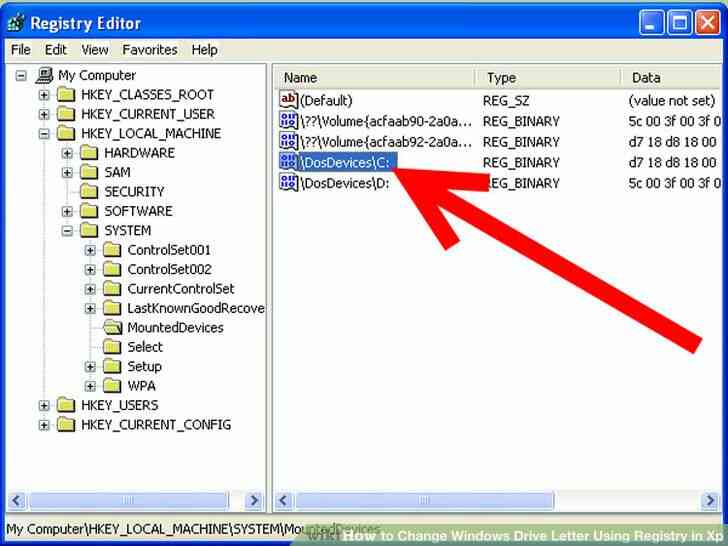Image resolution: width=728 pixels, height=546 pixels.
Task: Select the LastKnownGoodRecovery tree label
Action: pyautogui.click(x=195, y=308)
